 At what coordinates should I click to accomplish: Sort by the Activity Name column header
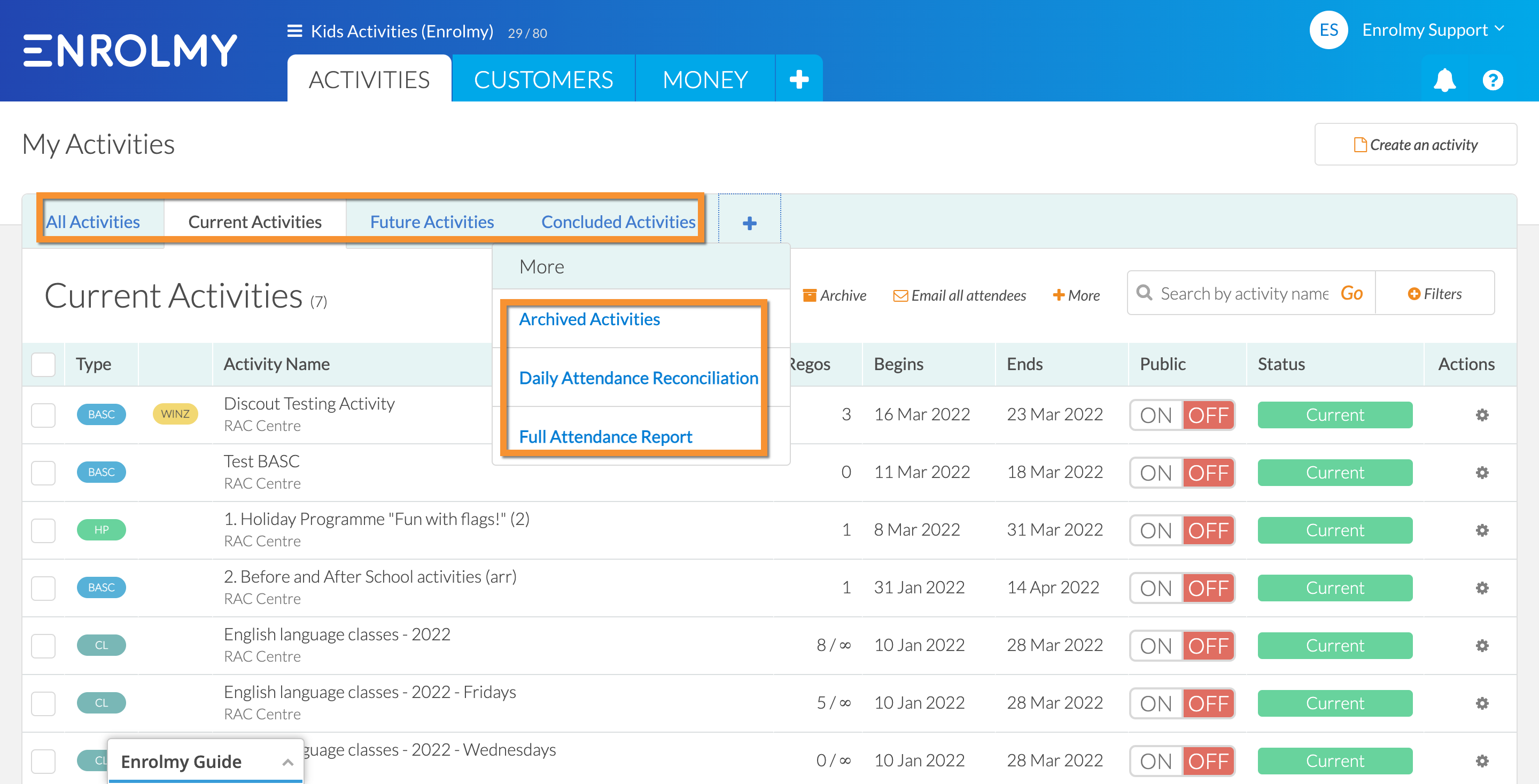[x=277, y=364]
